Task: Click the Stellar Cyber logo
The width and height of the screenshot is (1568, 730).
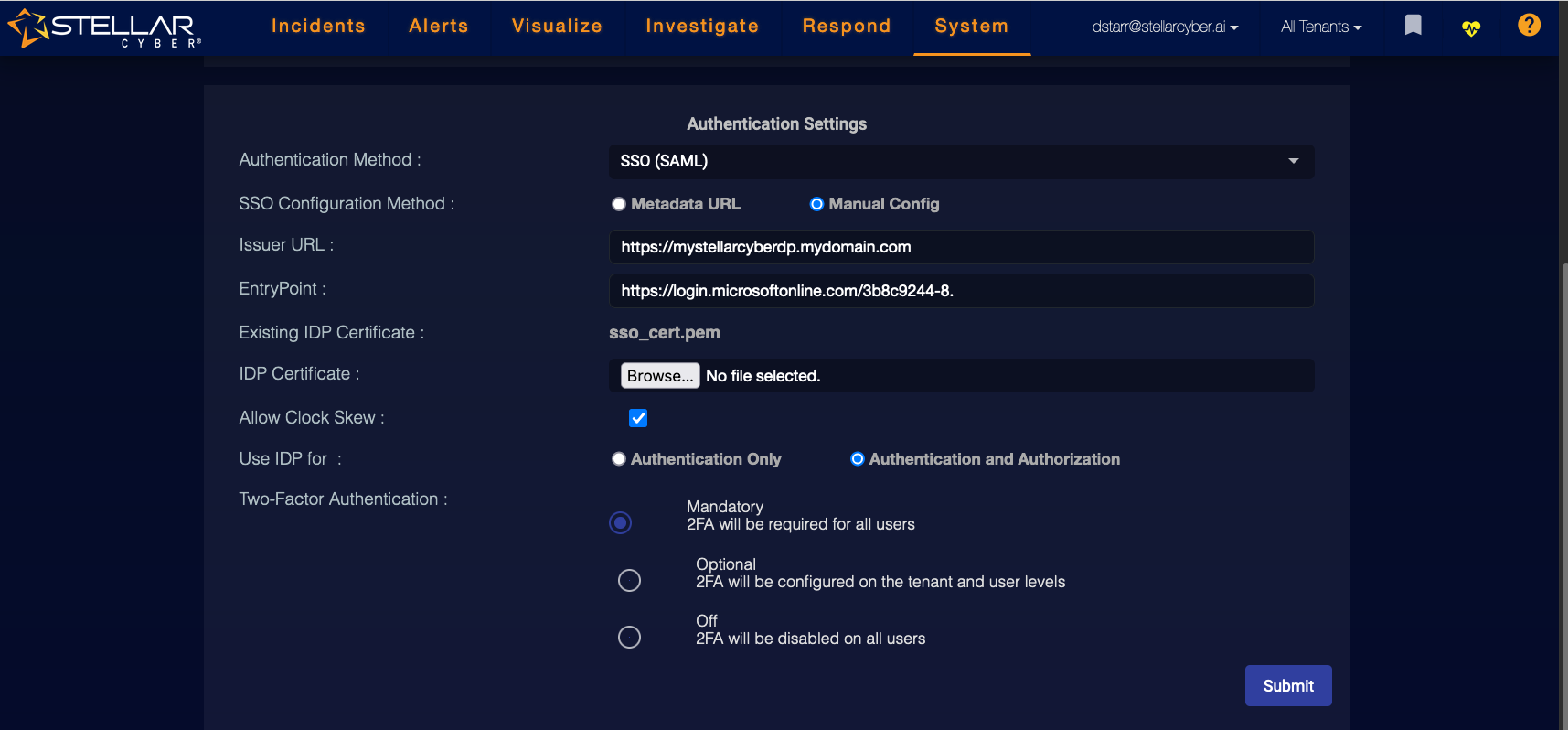Action: pyautogui.click(x=104, y=28)
